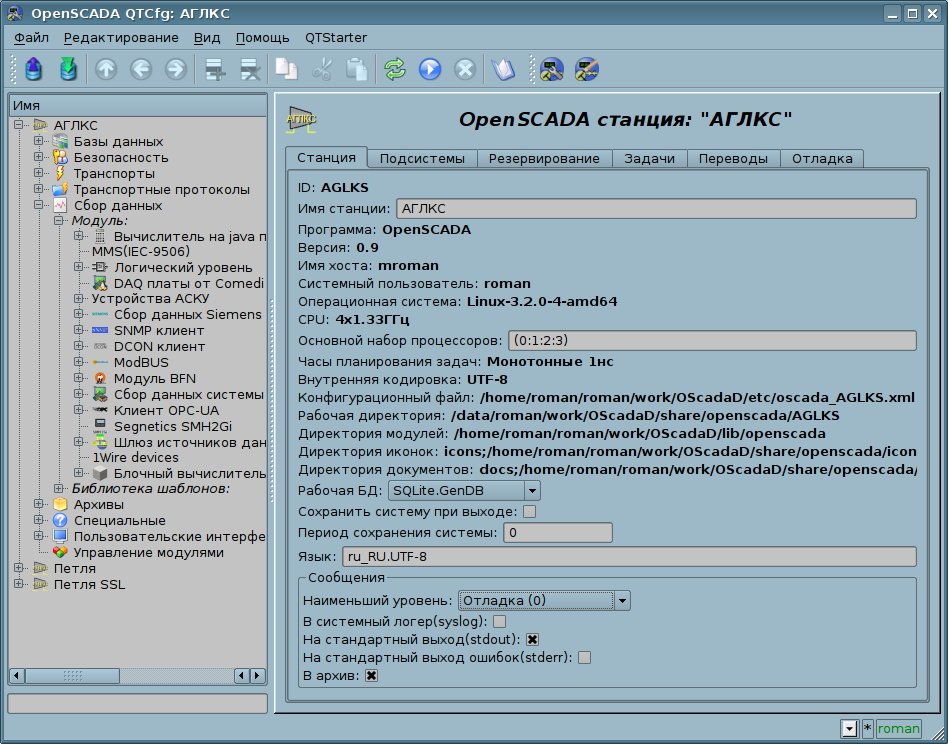This screenshot has width=948, height=744.
Task: Click the Save to DB toolbar icon
Action: (x=68, y=69)
